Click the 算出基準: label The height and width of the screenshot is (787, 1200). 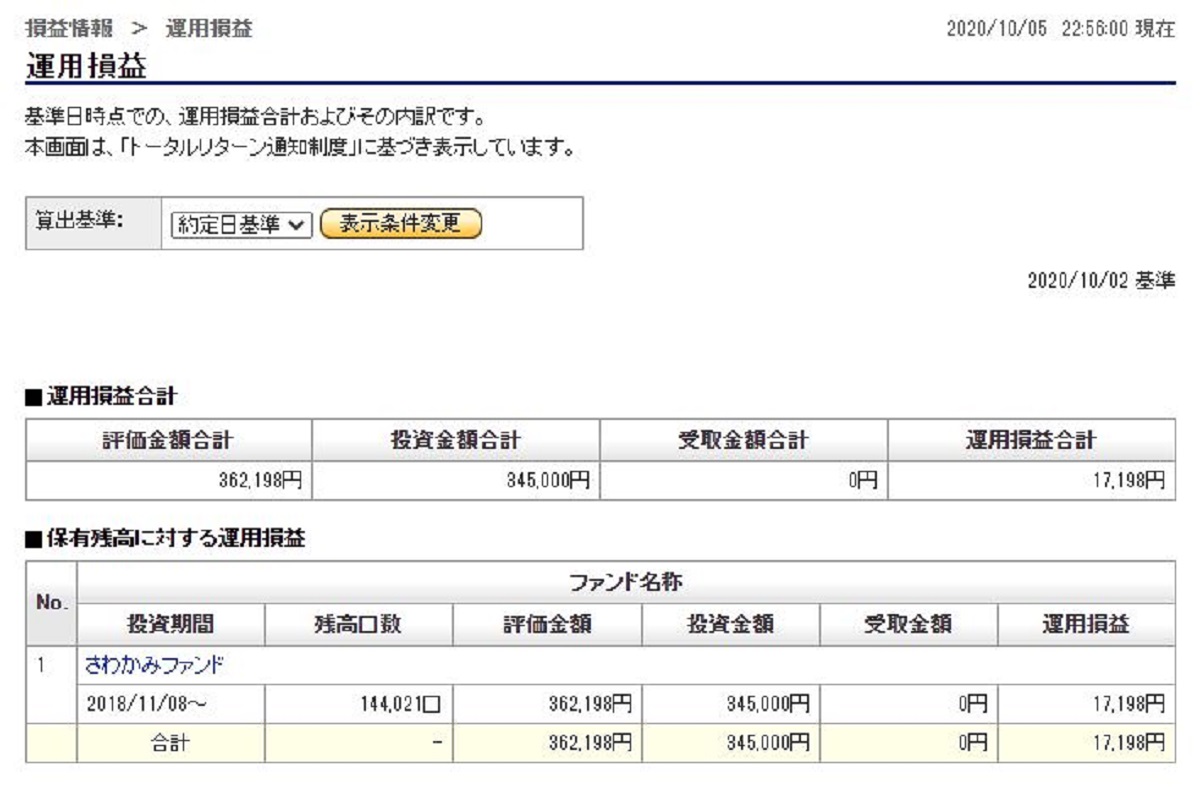(79, 220)
